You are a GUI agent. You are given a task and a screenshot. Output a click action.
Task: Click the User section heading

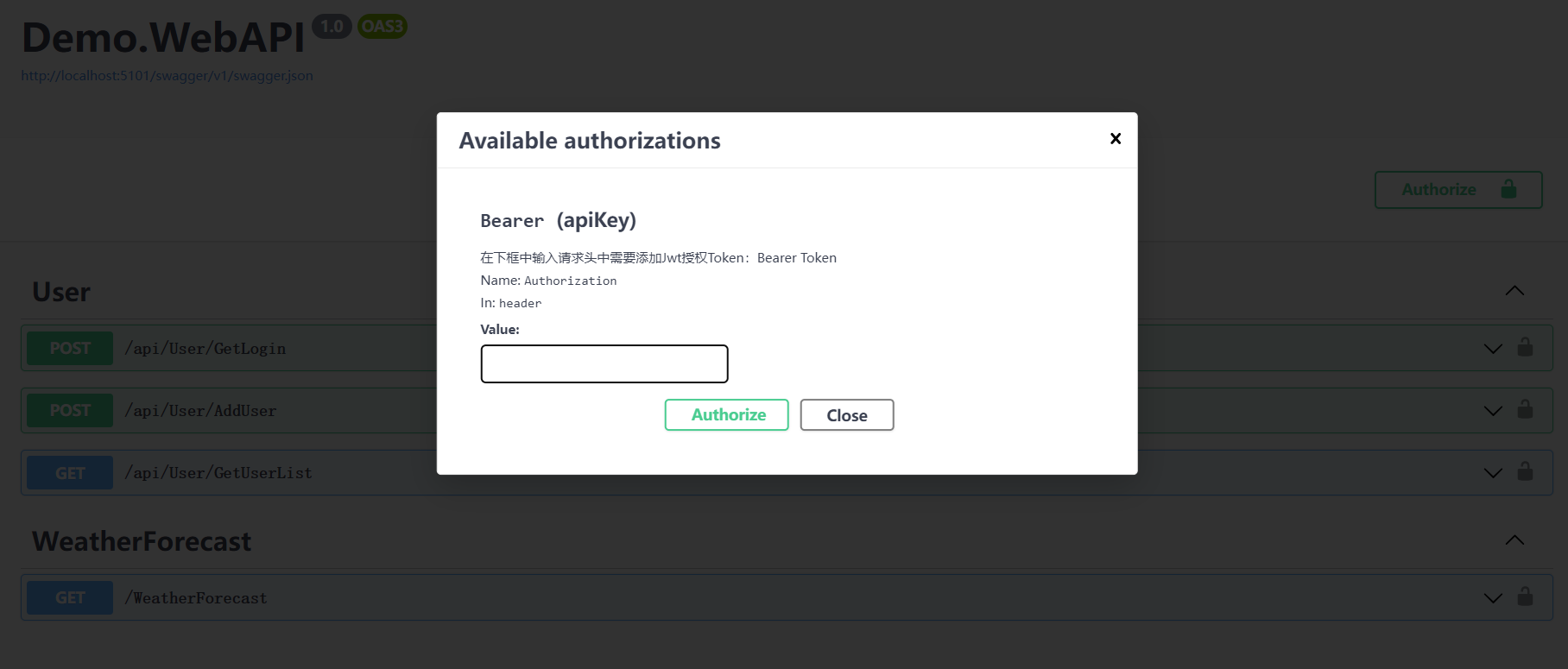click(61, 292)
